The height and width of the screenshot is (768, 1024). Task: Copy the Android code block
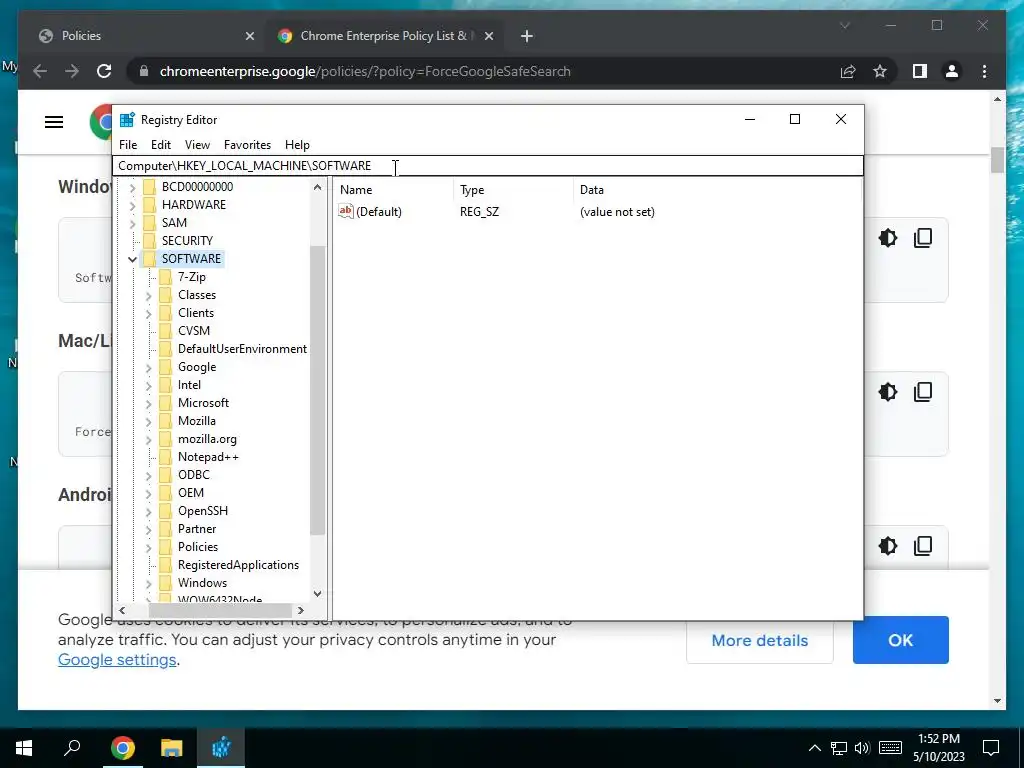(923, 546)
